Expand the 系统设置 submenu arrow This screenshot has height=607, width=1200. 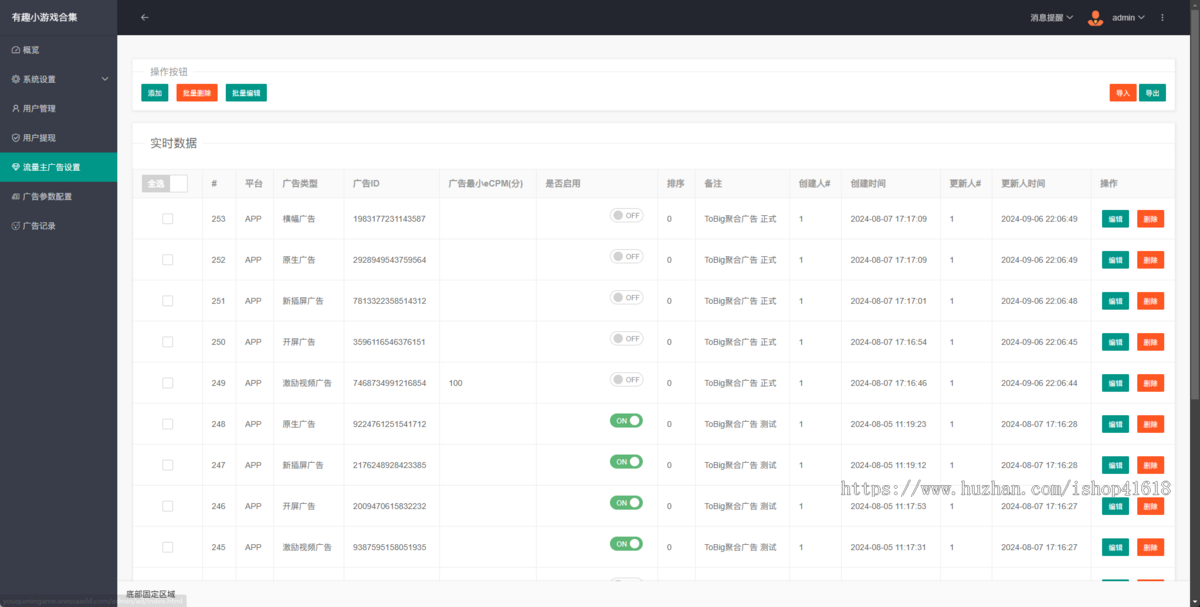[105, 79]
